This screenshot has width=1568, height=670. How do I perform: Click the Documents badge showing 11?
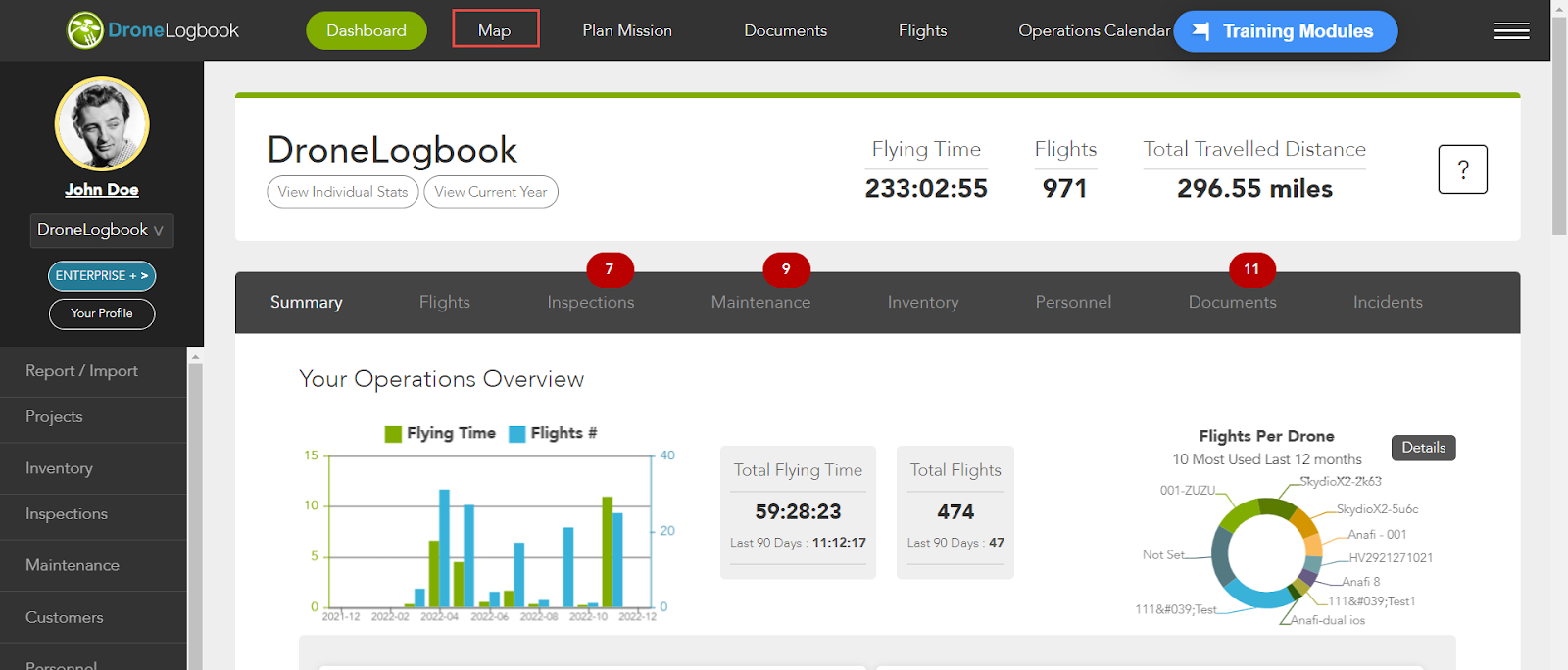tap(1251, 269)
